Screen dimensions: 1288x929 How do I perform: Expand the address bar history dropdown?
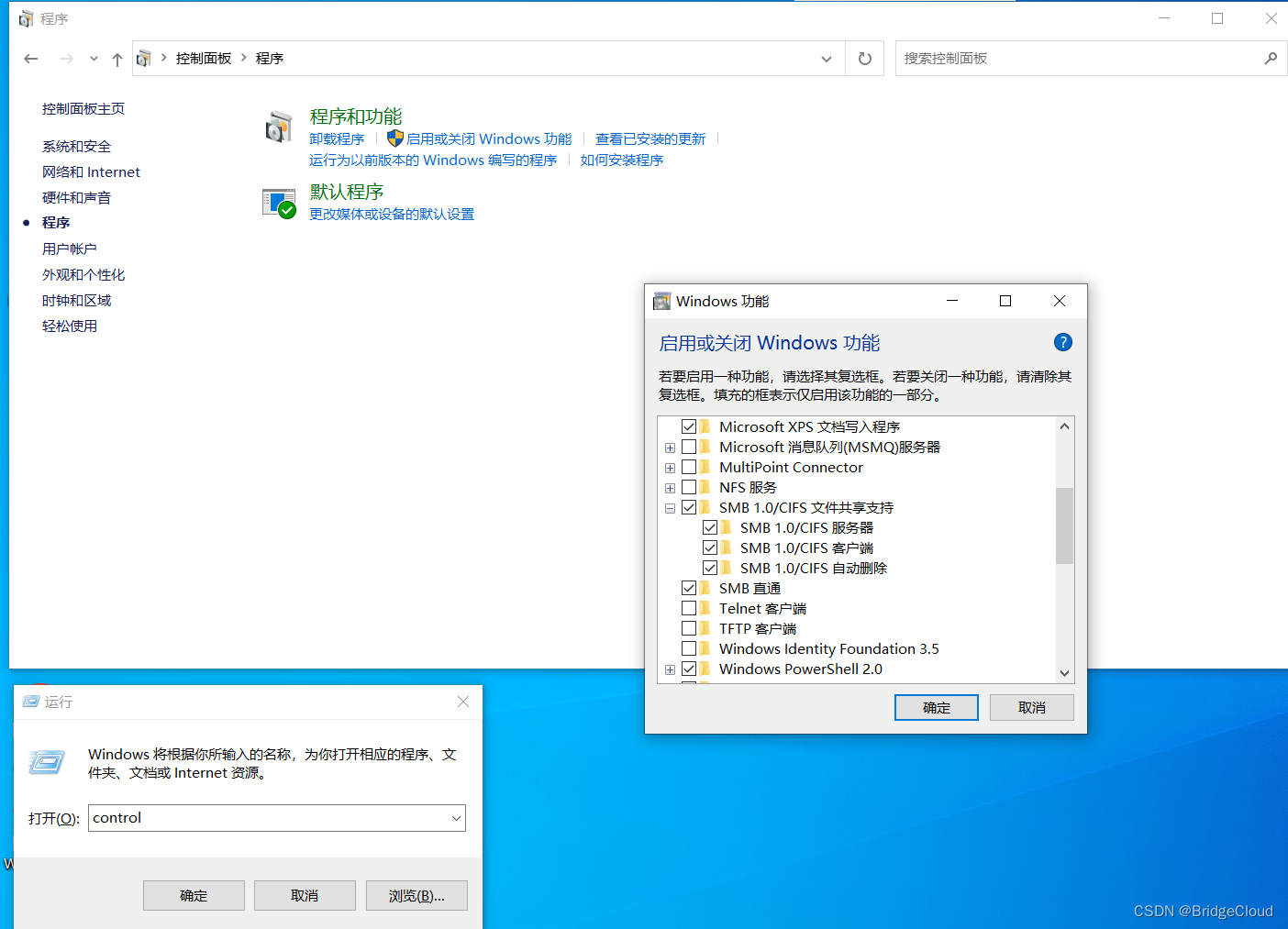(827, 59)
